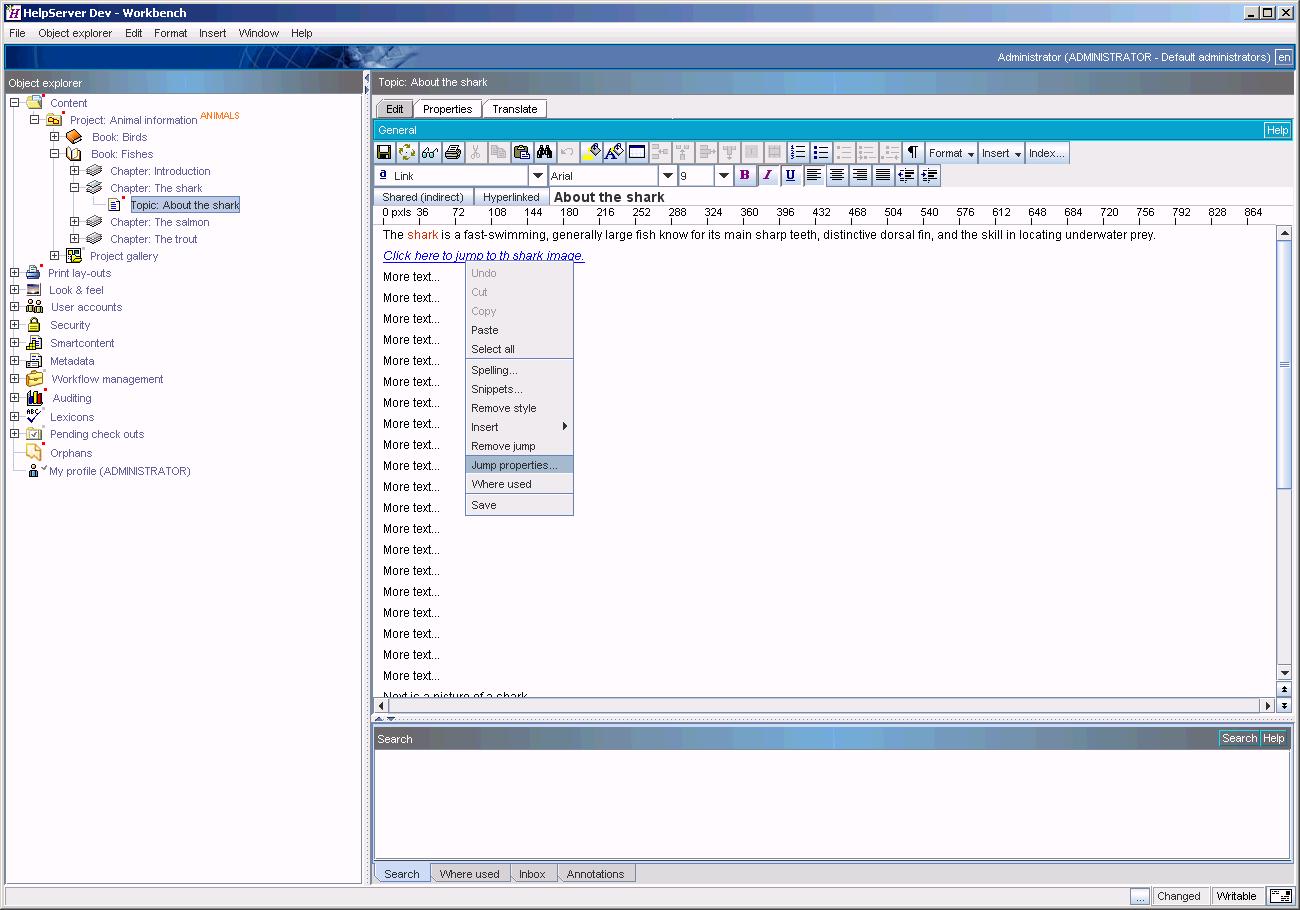Click the User accounts people icon
The image size is (1300, 910).
[x=34, y=307]
